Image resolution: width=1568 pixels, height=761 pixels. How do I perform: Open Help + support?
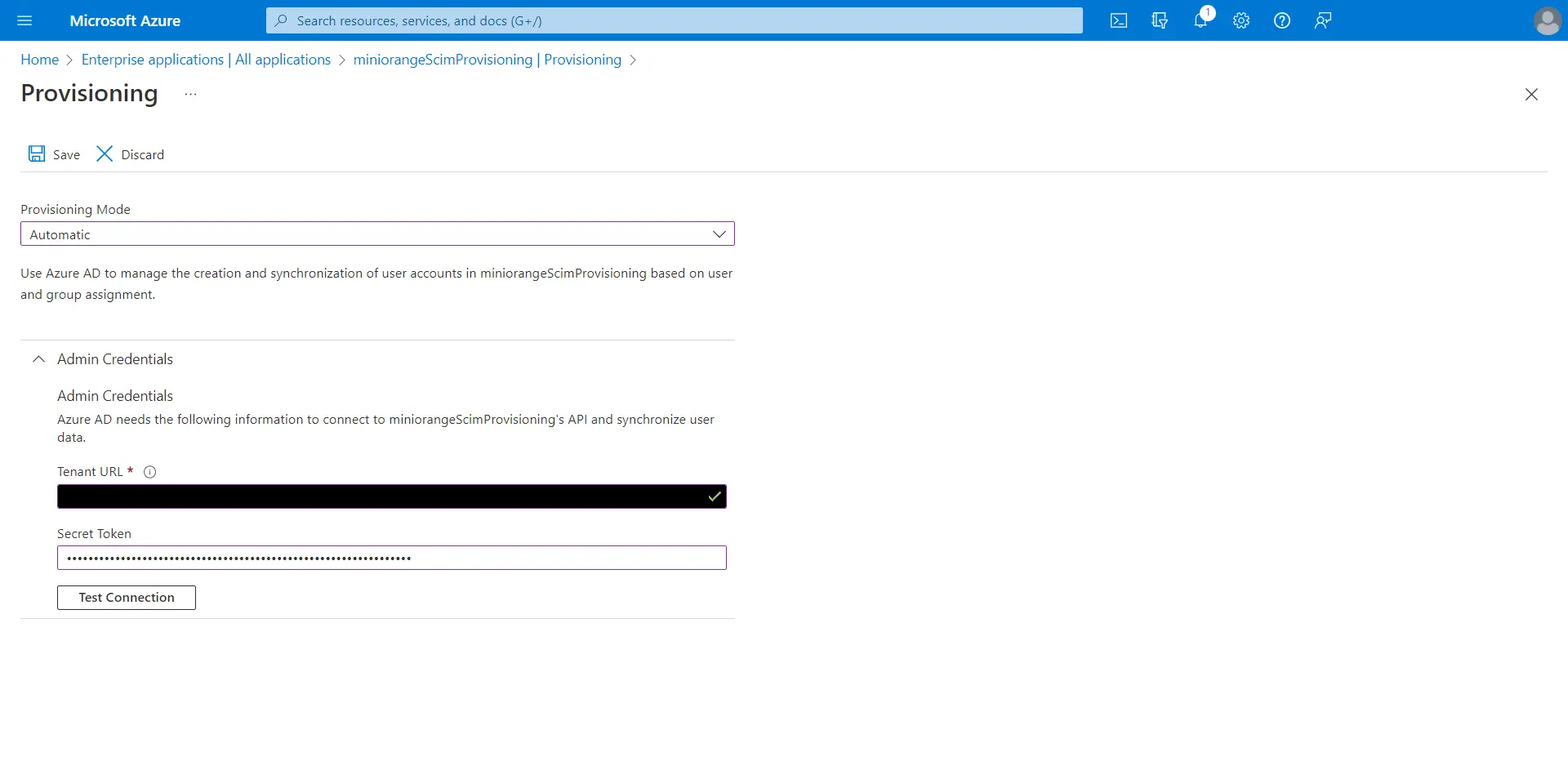[1281, 20]
